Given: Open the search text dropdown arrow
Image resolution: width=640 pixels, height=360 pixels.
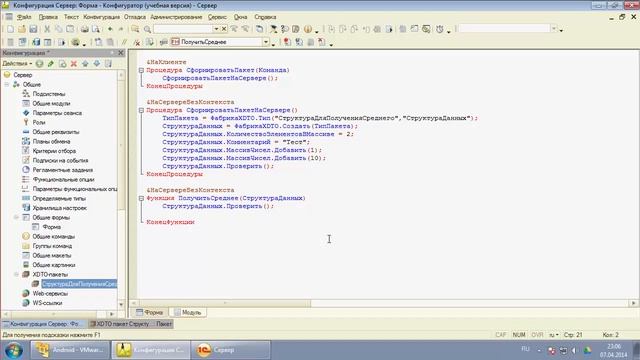Looking at the screenshot, I should (216, 29).
